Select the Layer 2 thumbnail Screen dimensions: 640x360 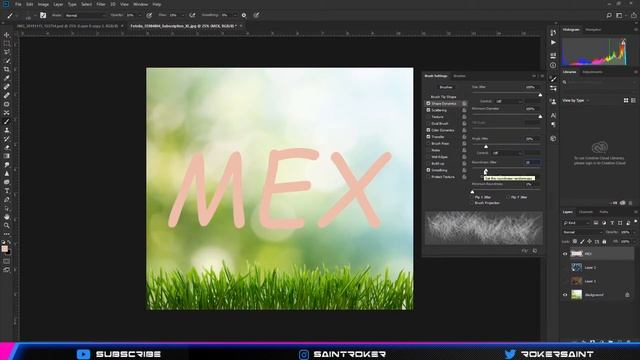click(x=576, y=267)
